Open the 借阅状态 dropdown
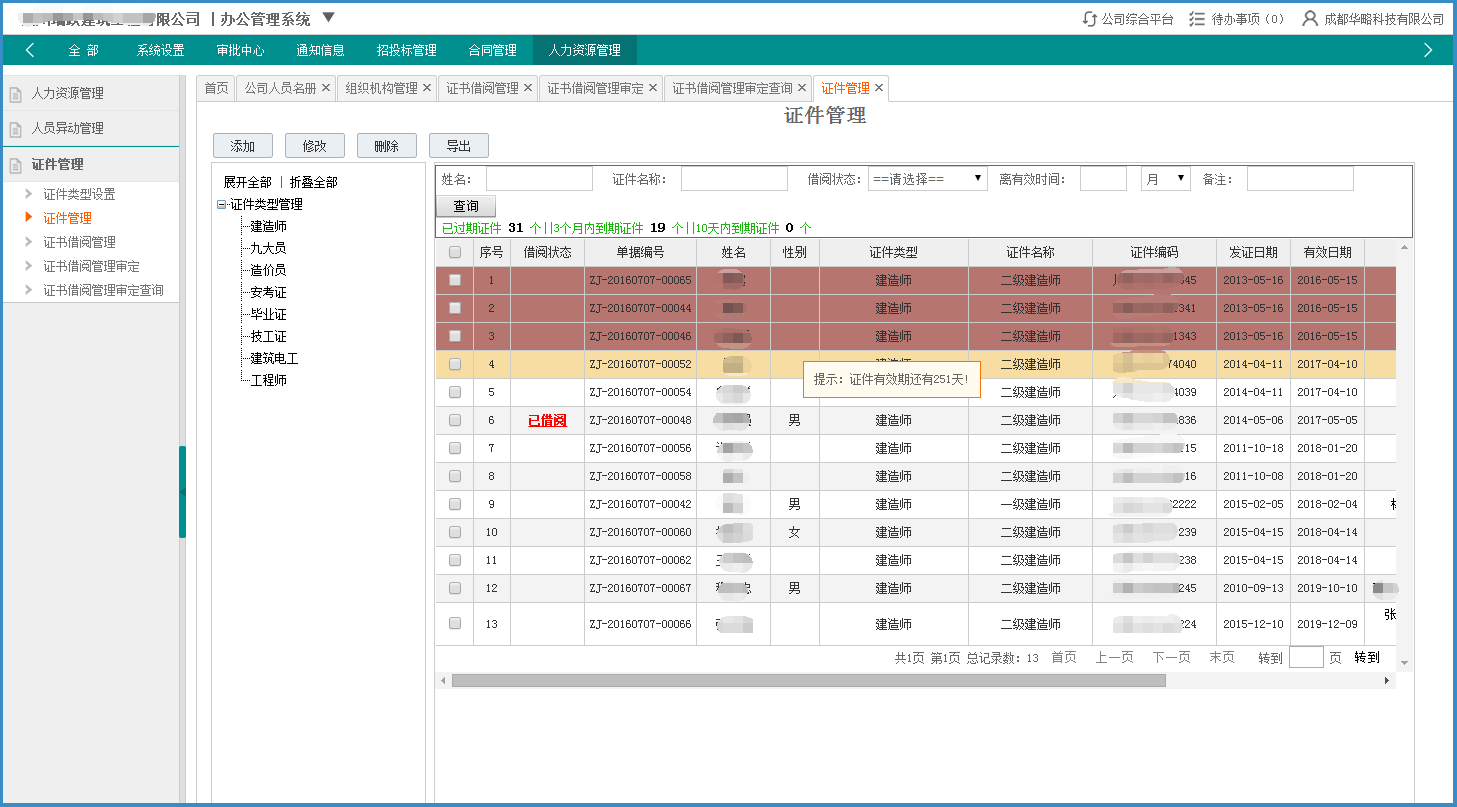Screen dimensions: 1457x807 tap(927, 179)
